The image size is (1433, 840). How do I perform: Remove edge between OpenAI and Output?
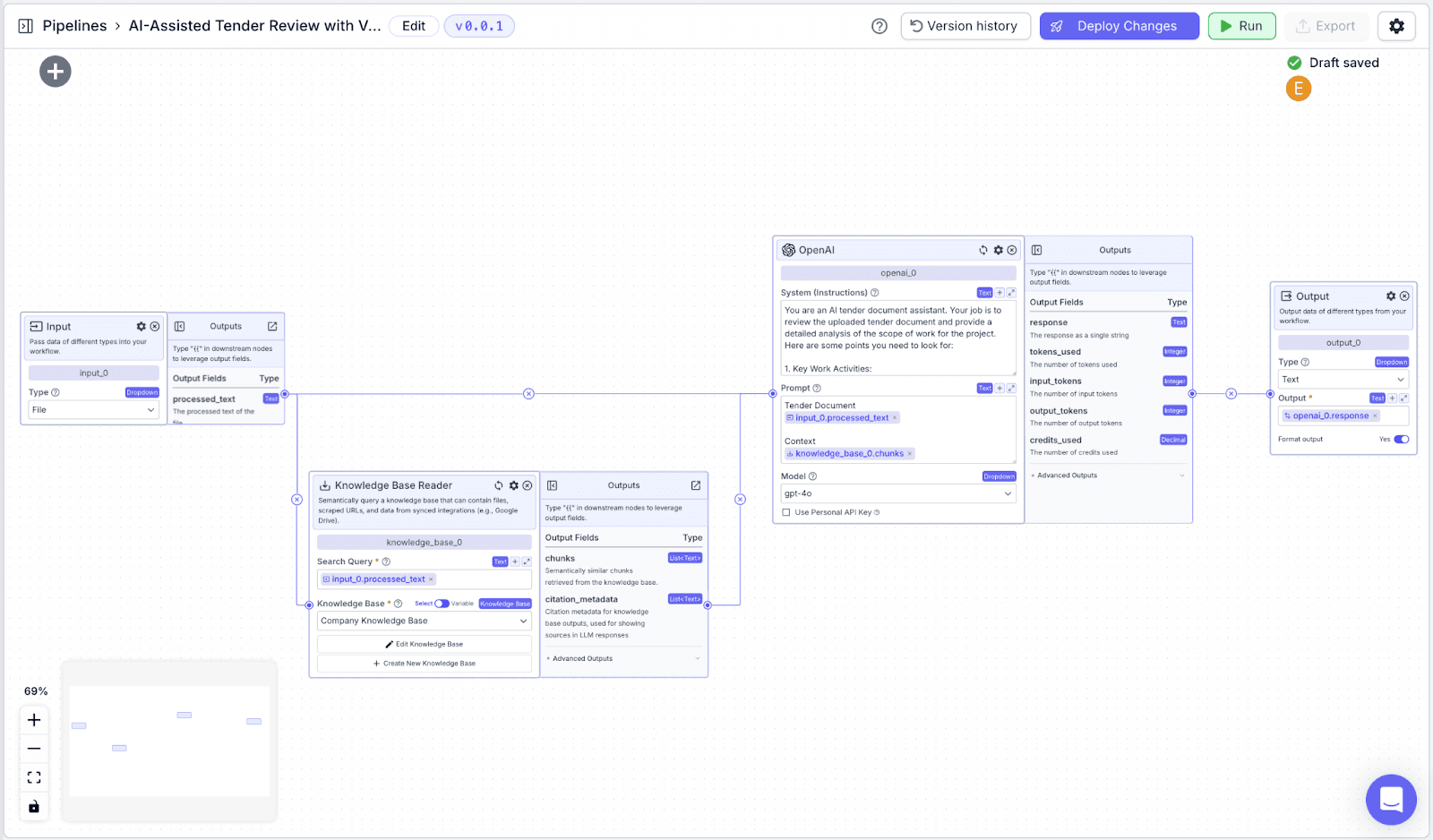click(1231, 394)
